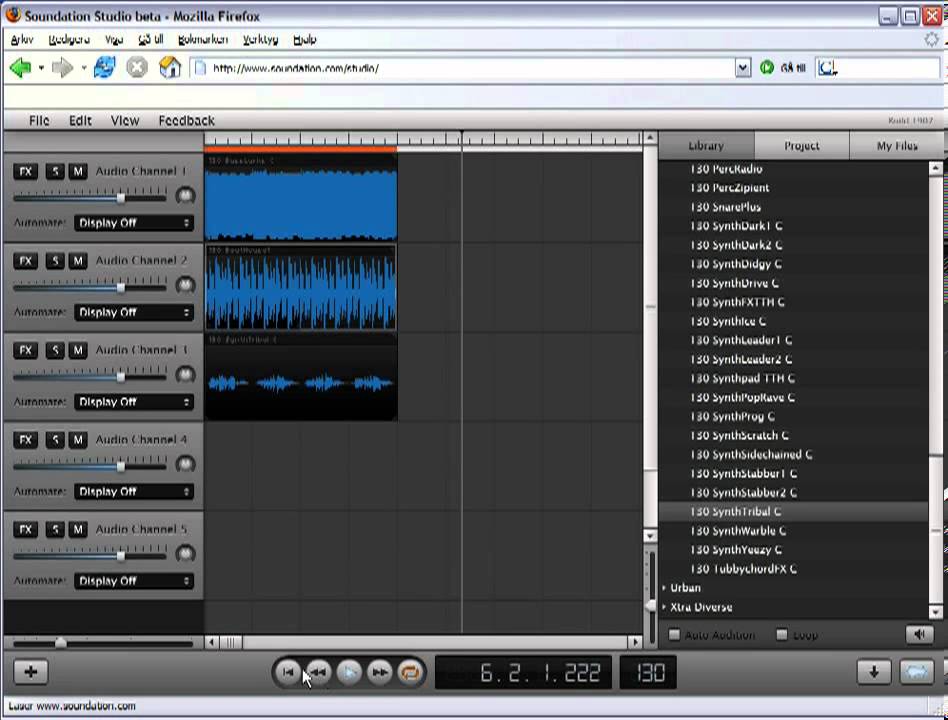The width and height of the screenshot is (948, 720).
Task: Click the blue button beside download arrow
Action: [x=917, y=672]
